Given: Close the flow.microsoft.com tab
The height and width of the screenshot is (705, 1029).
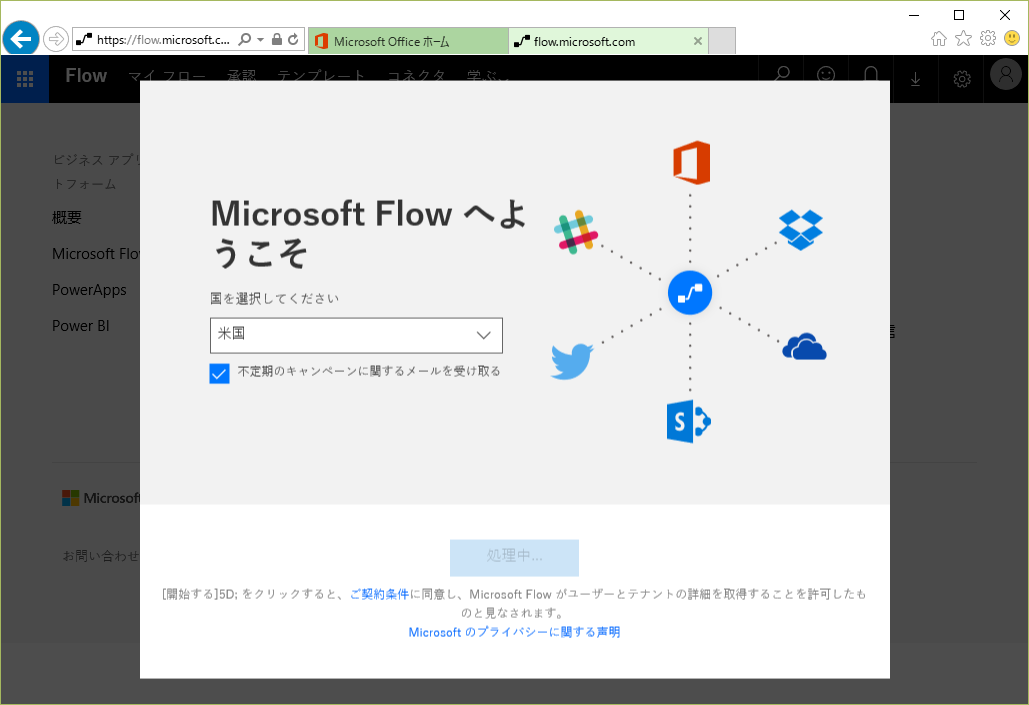Looking at the screenshot, I should point(698,41).
